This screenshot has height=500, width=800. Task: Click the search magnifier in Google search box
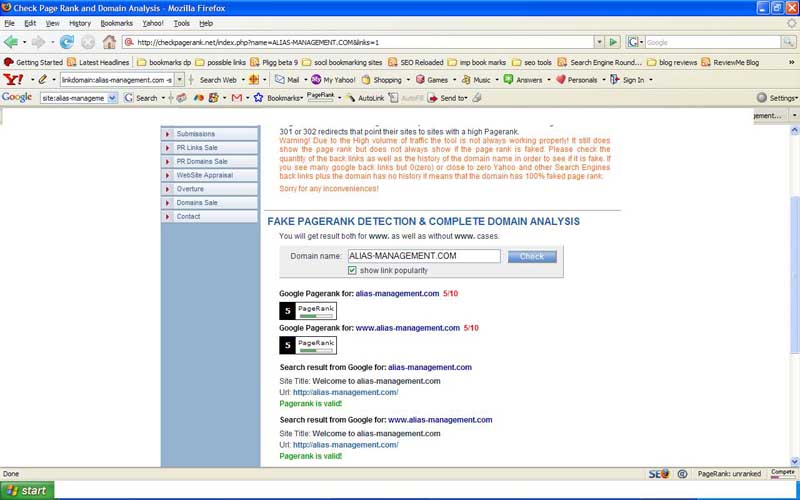[788, 42]
